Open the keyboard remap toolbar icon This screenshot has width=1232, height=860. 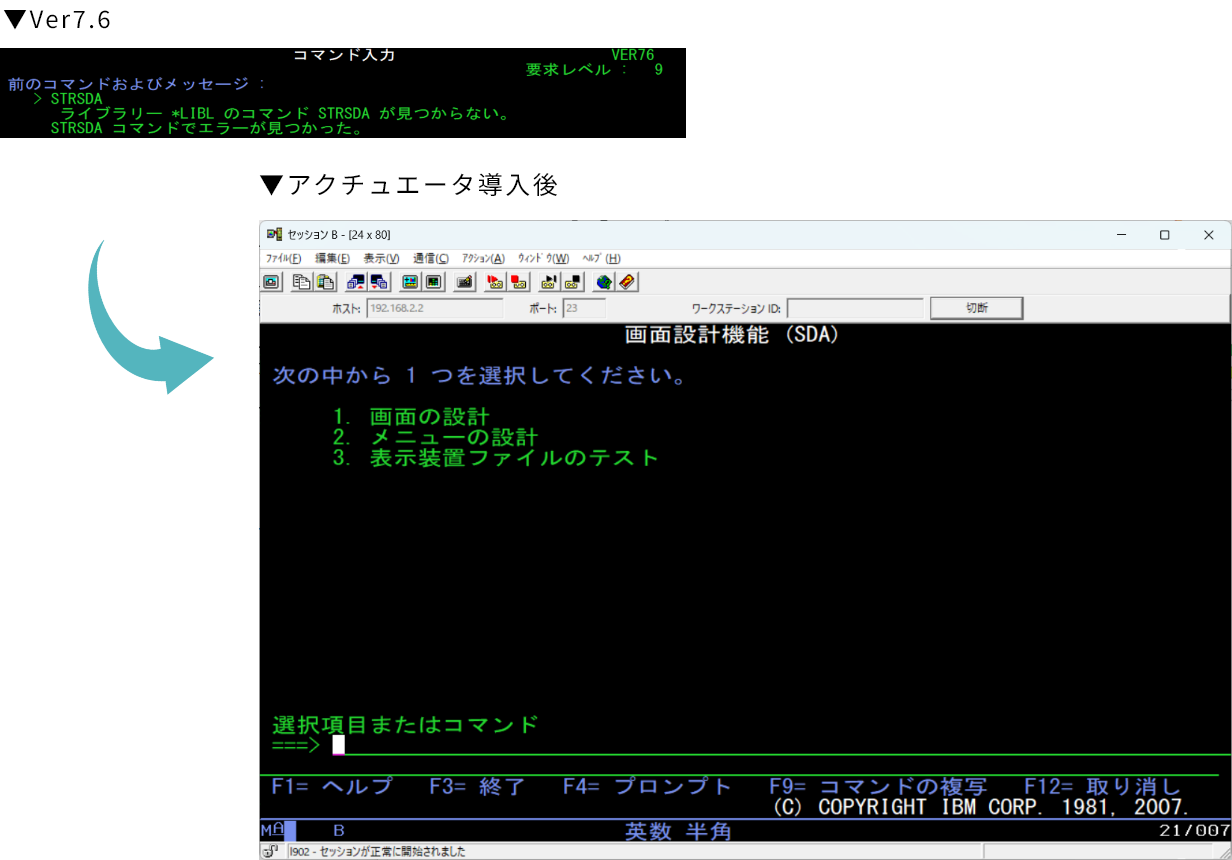click(464, 282)
